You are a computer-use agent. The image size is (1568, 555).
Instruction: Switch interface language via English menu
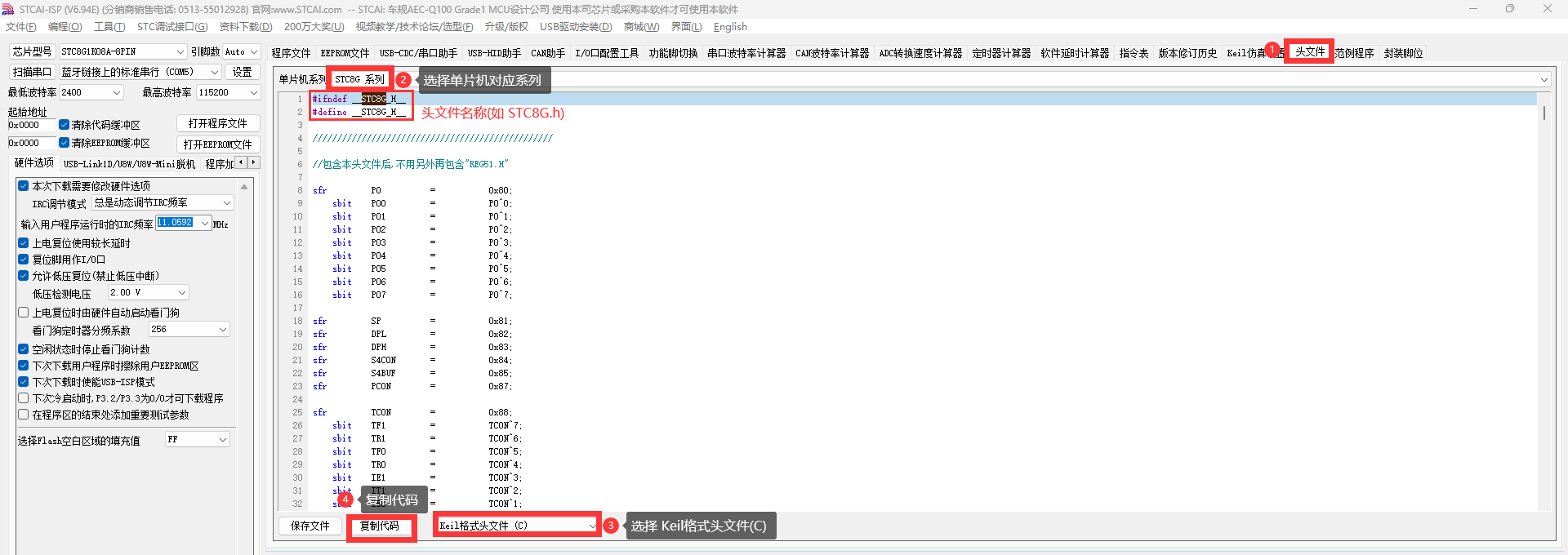coord(730,27)
